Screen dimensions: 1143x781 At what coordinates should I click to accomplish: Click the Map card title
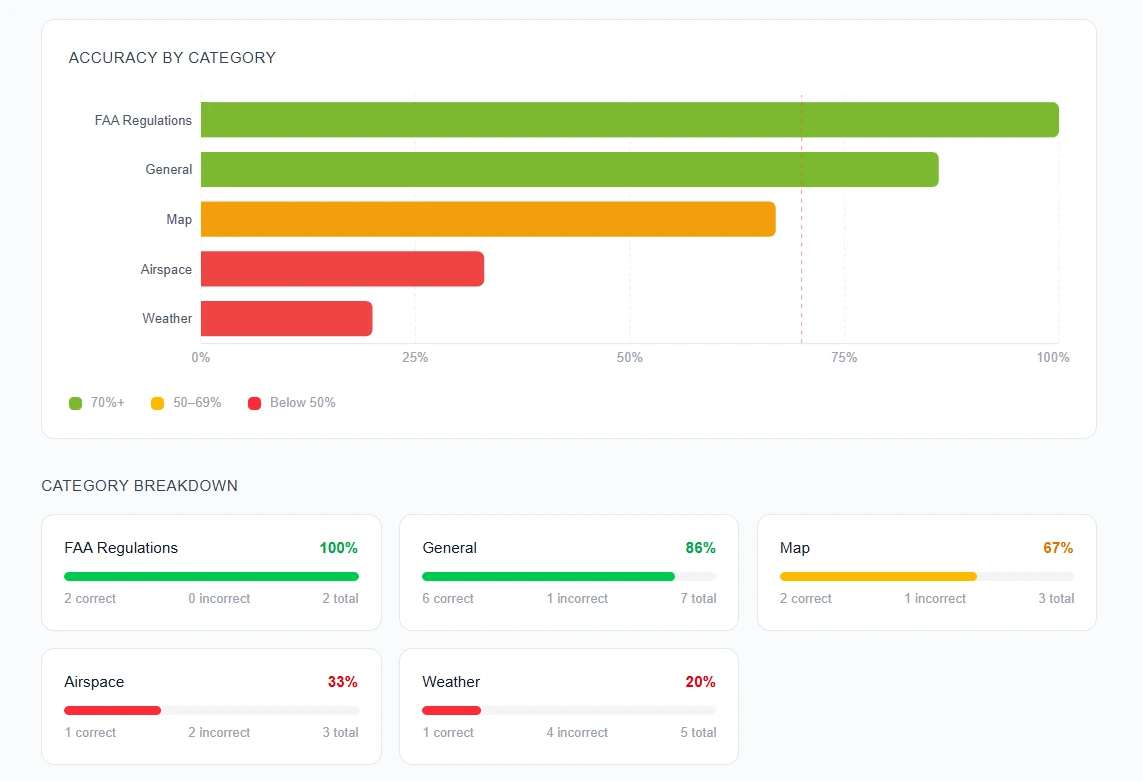point(795,548)
